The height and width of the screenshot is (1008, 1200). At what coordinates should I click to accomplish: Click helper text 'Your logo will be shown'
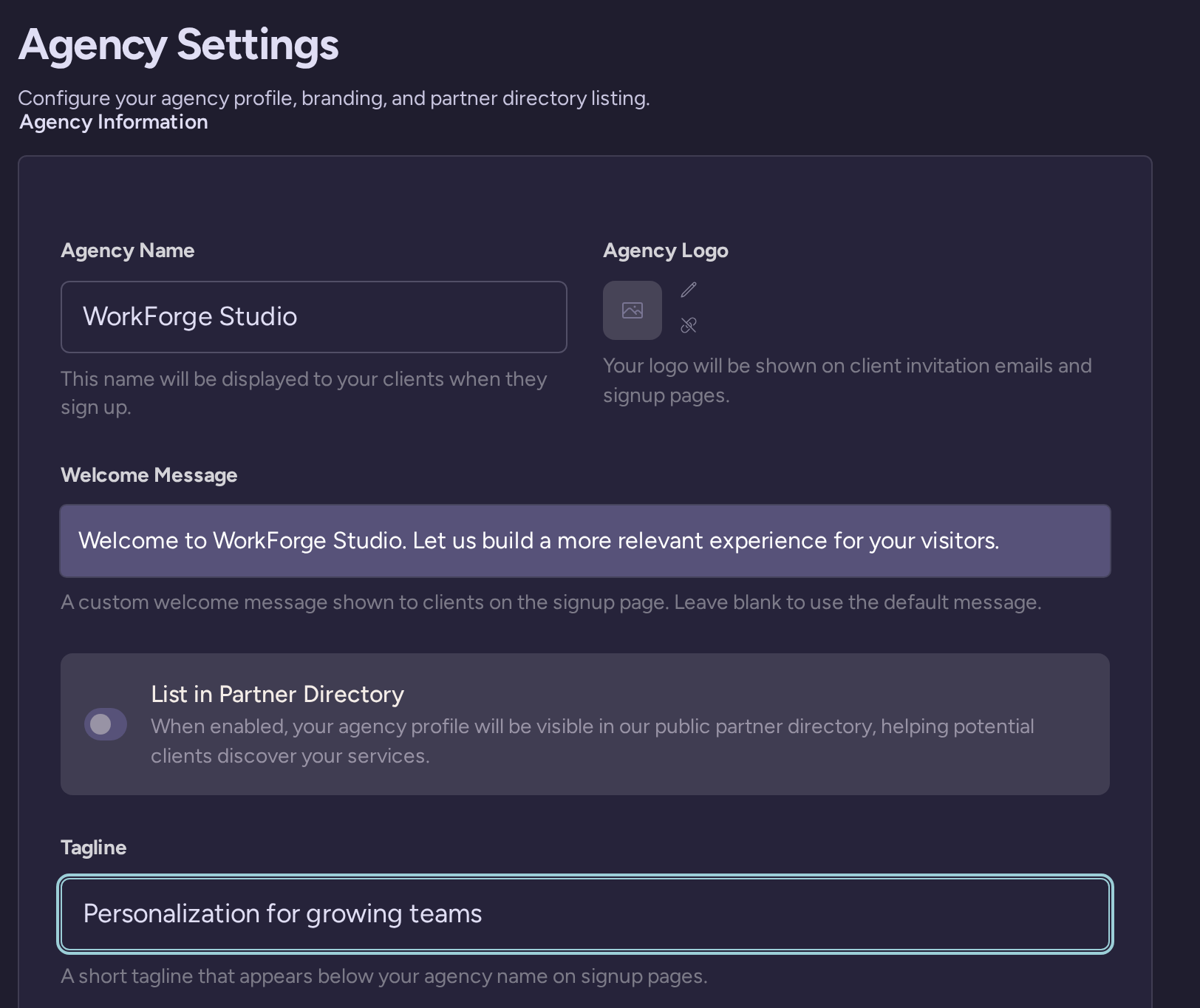[848, 381]
